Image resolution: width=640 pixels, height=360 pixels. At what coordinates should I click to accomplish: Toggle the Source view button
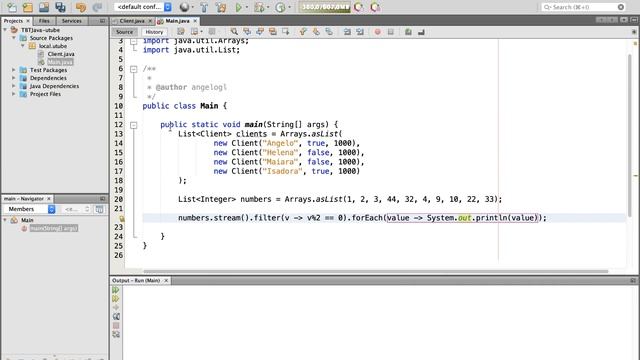pos(124,32)
